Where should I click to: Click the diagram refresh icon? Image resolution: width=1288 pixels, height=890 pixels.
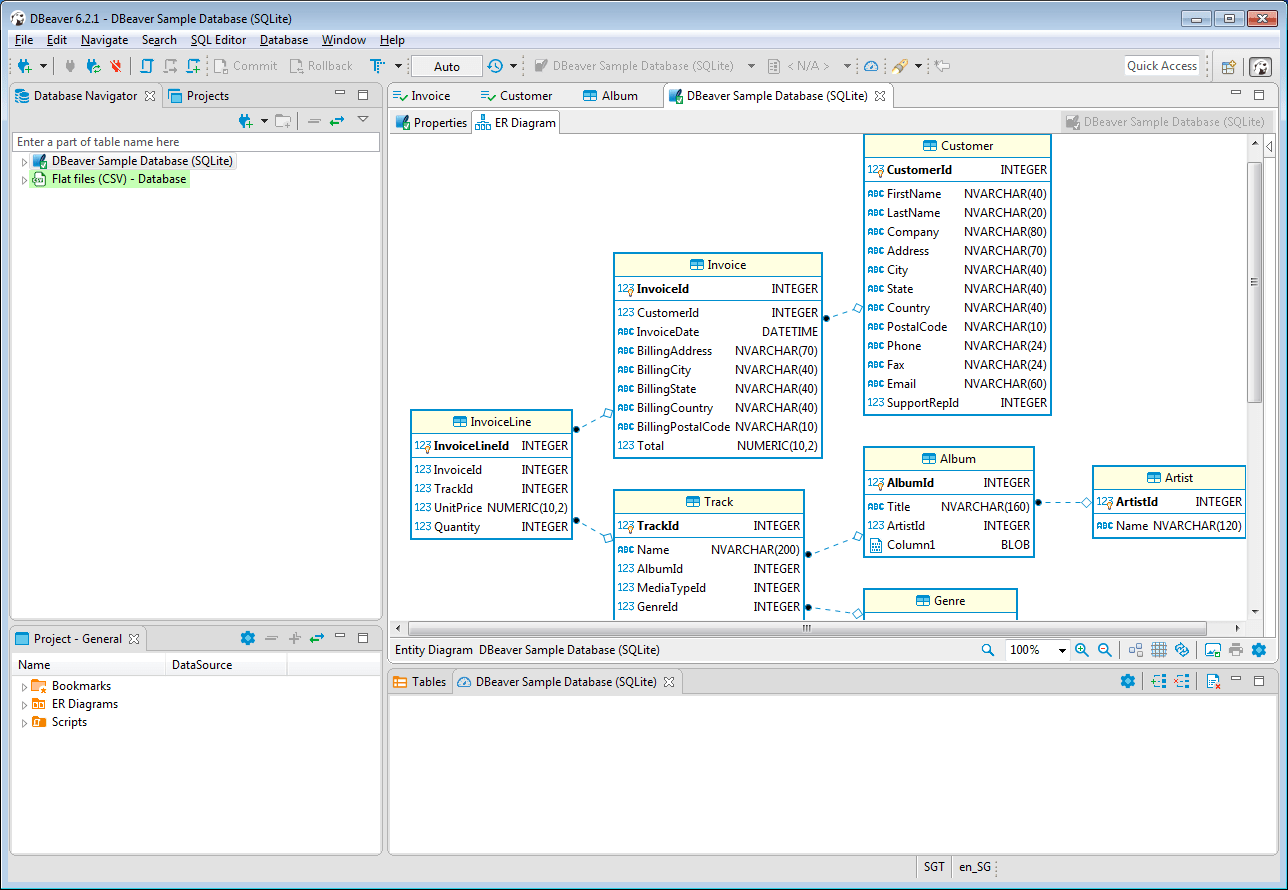[x=1182, y=650]
